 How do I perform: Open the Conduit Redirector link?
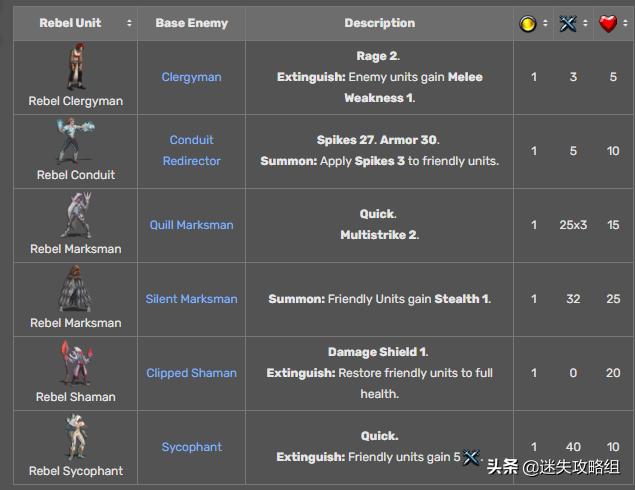click(192, 150)
